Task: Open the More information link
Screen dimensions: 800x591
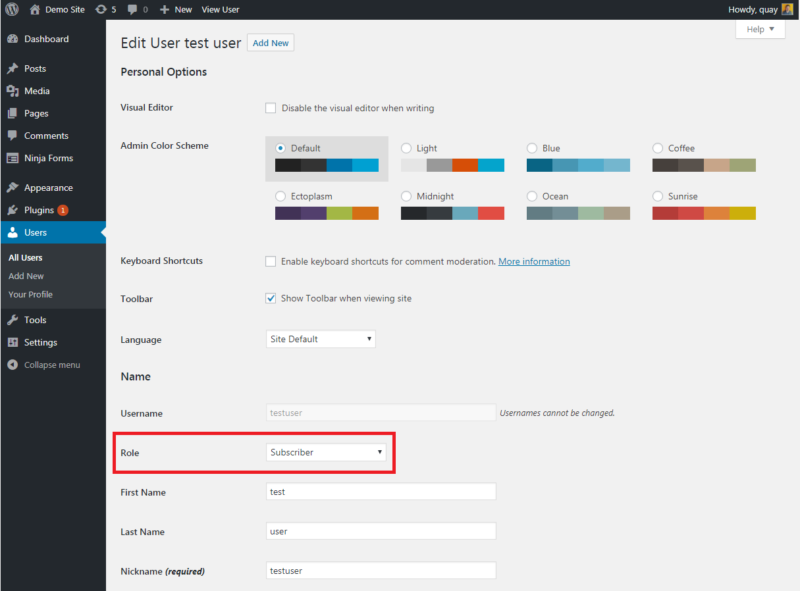Action: (x=534, y=261)
